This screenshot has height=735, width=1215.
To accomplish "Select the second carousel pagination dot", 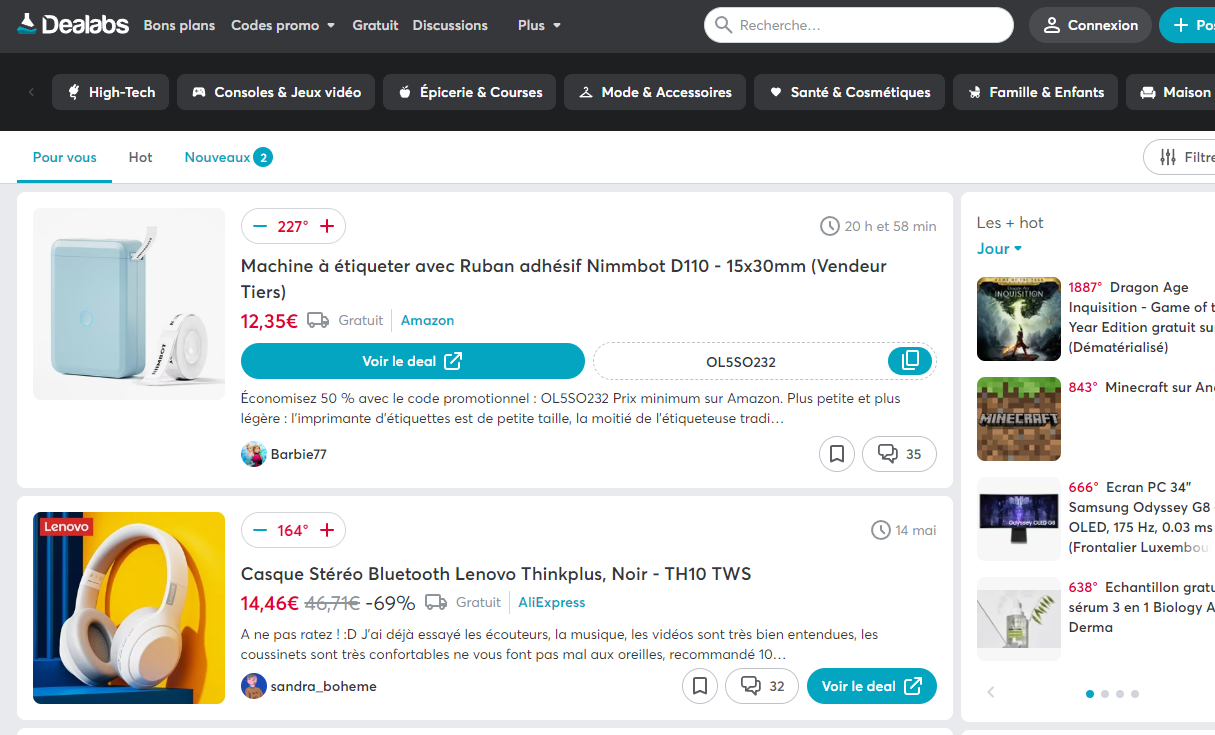I will (x=1104, y=693).
